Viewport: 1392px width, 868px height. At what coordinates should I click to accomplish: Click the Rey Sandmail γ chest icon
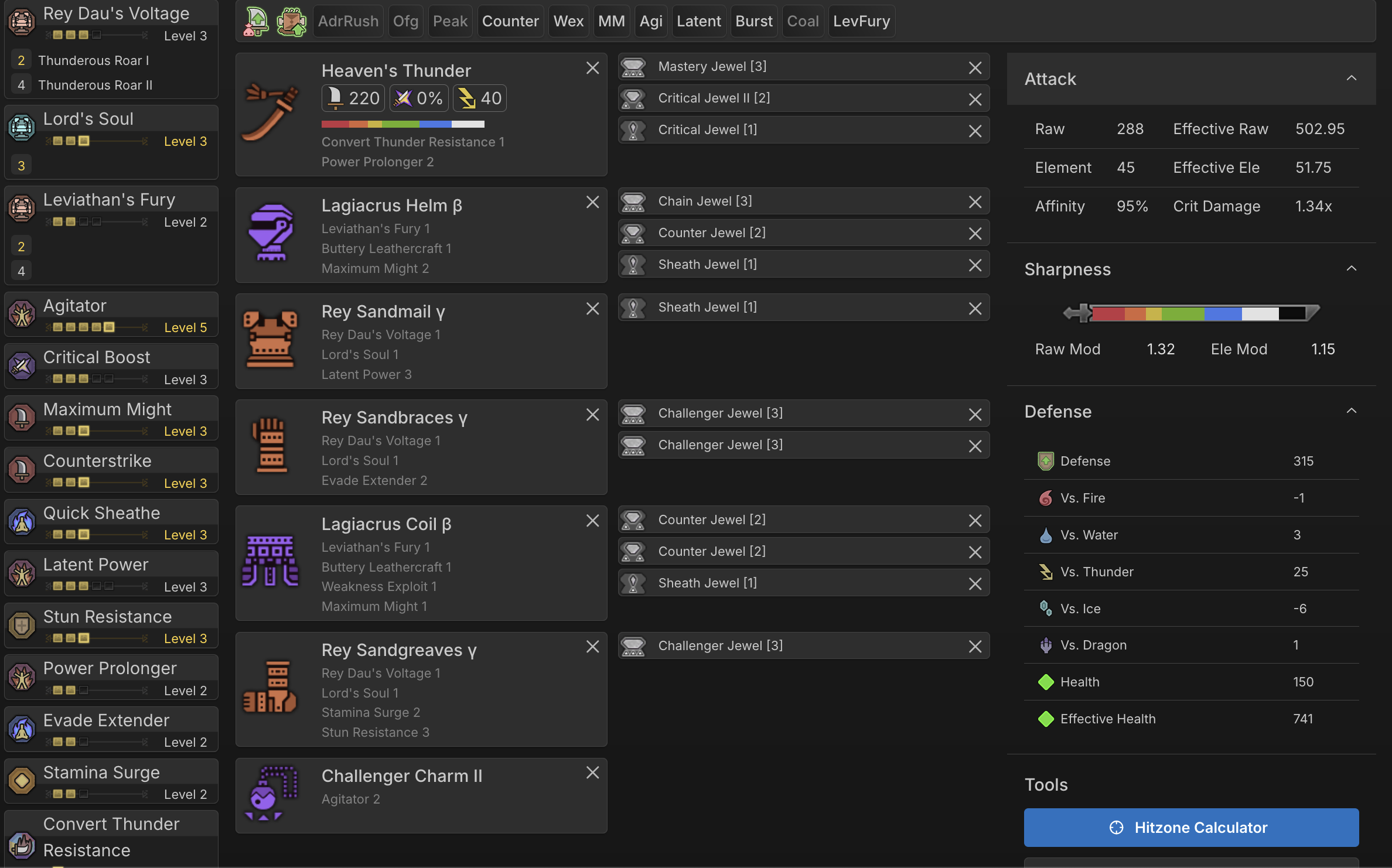271,339
